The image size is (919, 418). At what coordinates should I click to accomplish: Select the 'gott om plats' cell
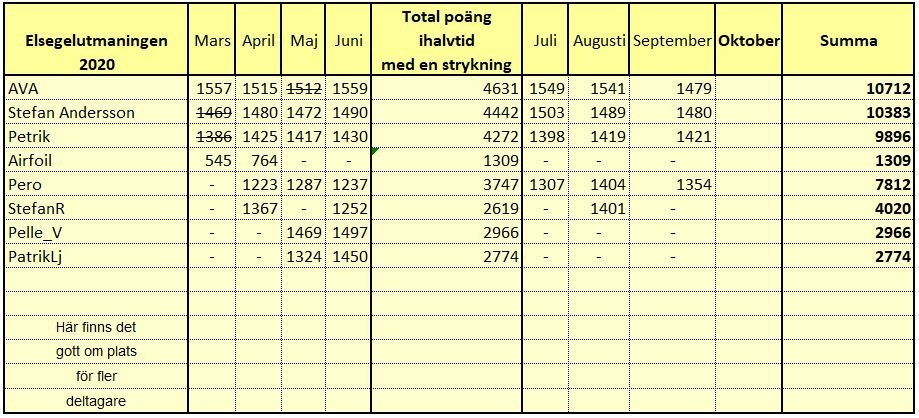click(x=97, y=352)
